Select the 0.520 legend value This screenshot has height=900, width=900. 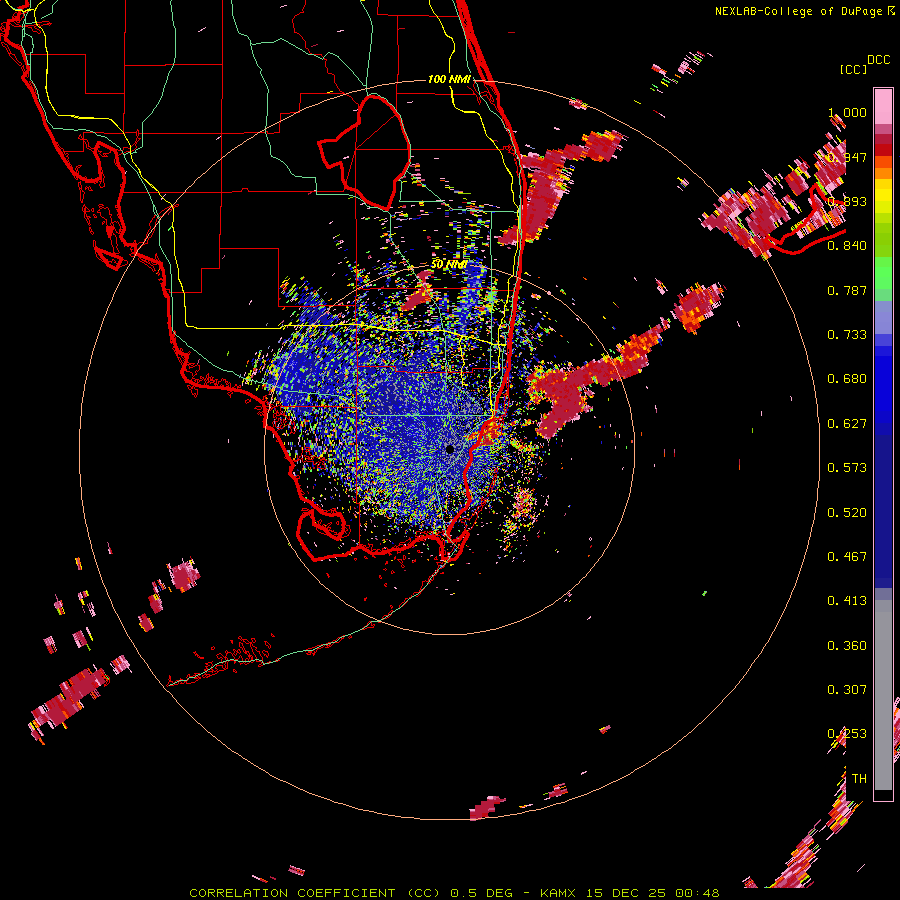coord(847,513)
